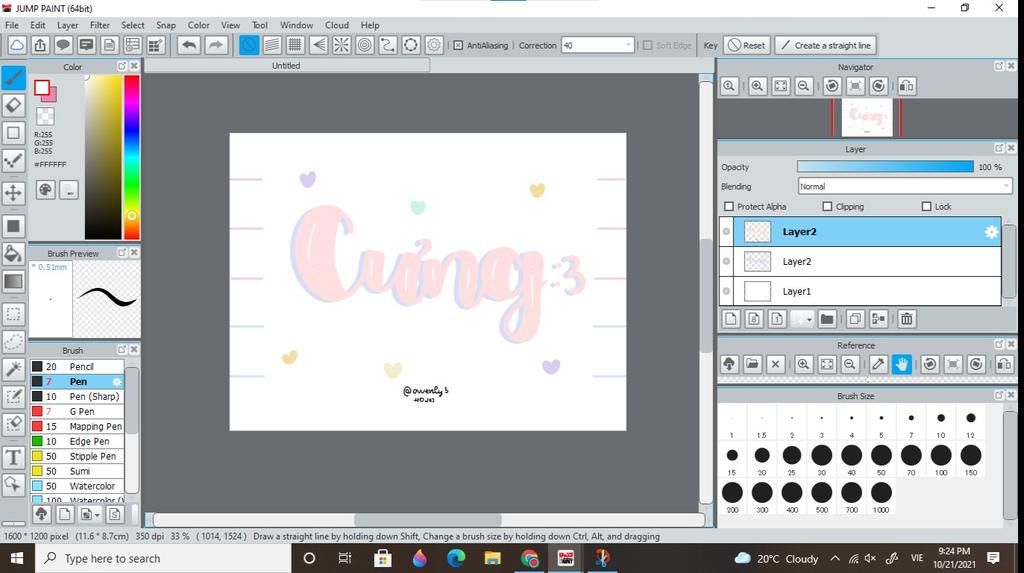Close the Color panel
This screenshot has height=573, width=1024.
point(134,66)
